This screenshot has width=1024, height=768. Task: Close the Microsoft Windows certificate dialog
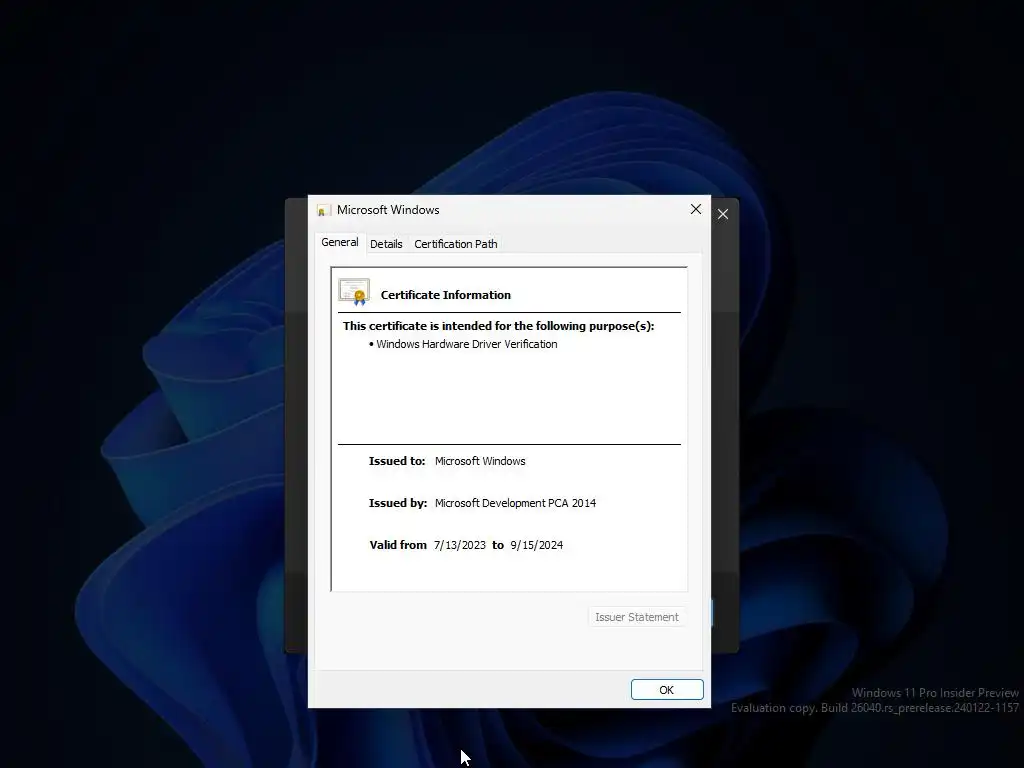696,209
